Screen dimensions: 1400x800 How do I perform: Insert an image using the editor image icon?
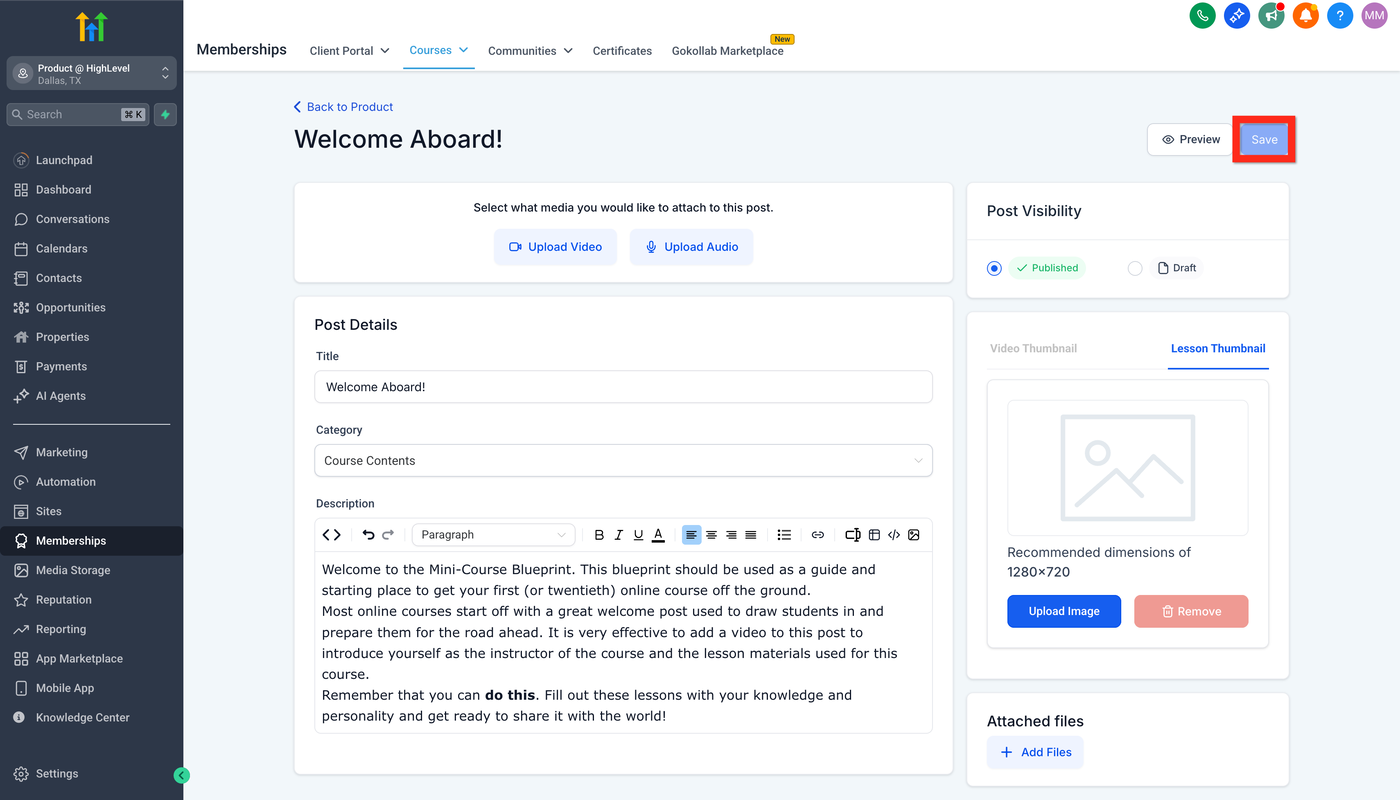click(913, 535)
